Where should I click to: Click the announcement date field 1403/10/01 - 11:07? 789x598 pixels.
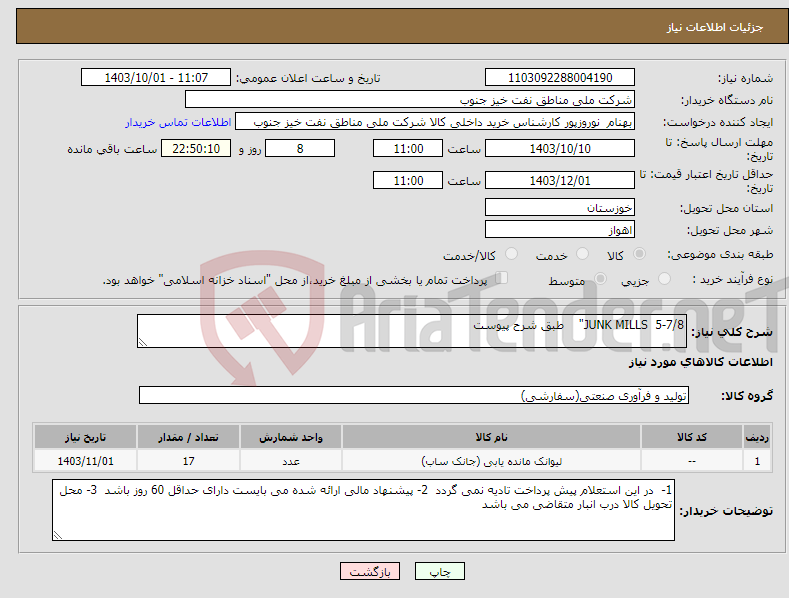point(155,78)
